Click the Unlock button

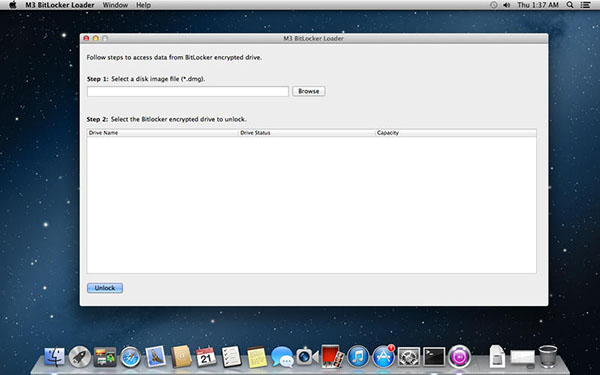point(105,288)
